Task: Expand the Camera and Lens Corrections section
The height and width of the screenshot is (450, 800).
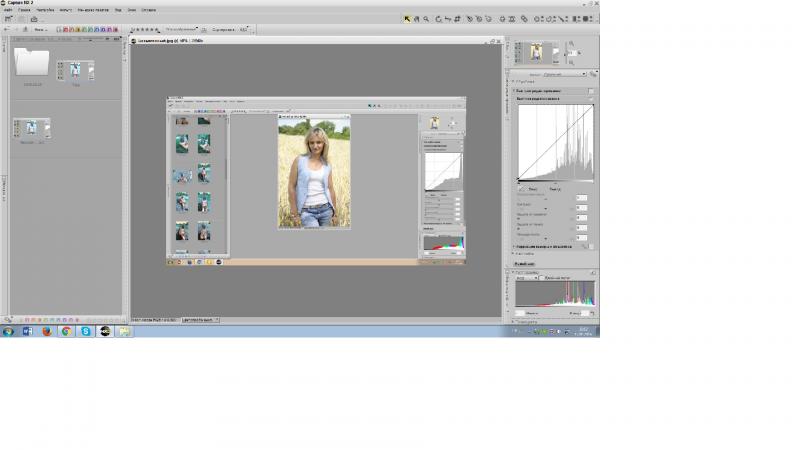Action: [x=514, y=246]
